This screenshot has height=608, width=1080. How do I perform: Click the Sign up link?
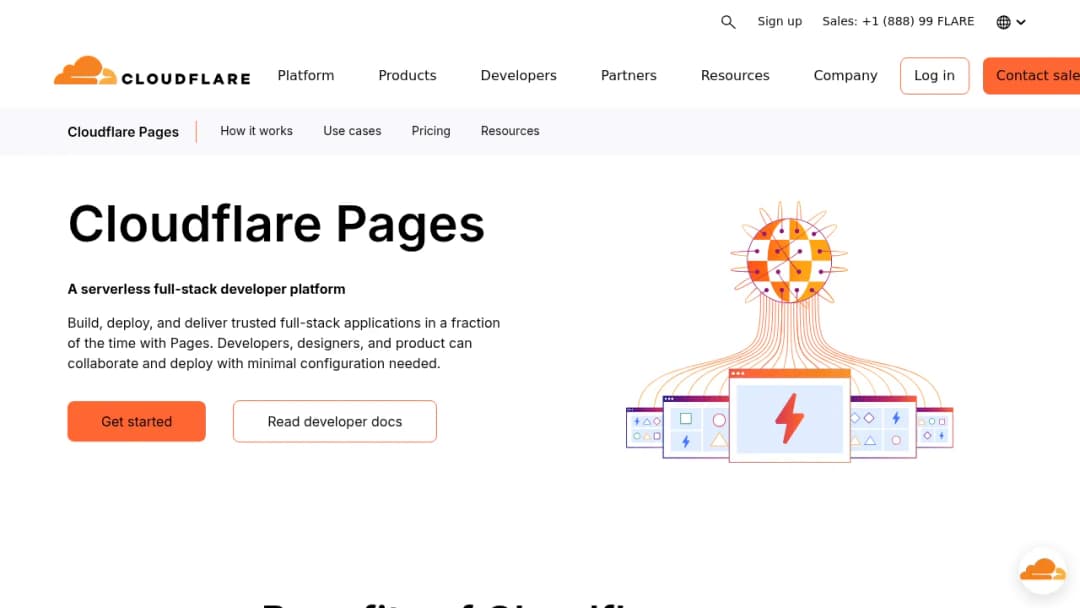tap(780, 21)
